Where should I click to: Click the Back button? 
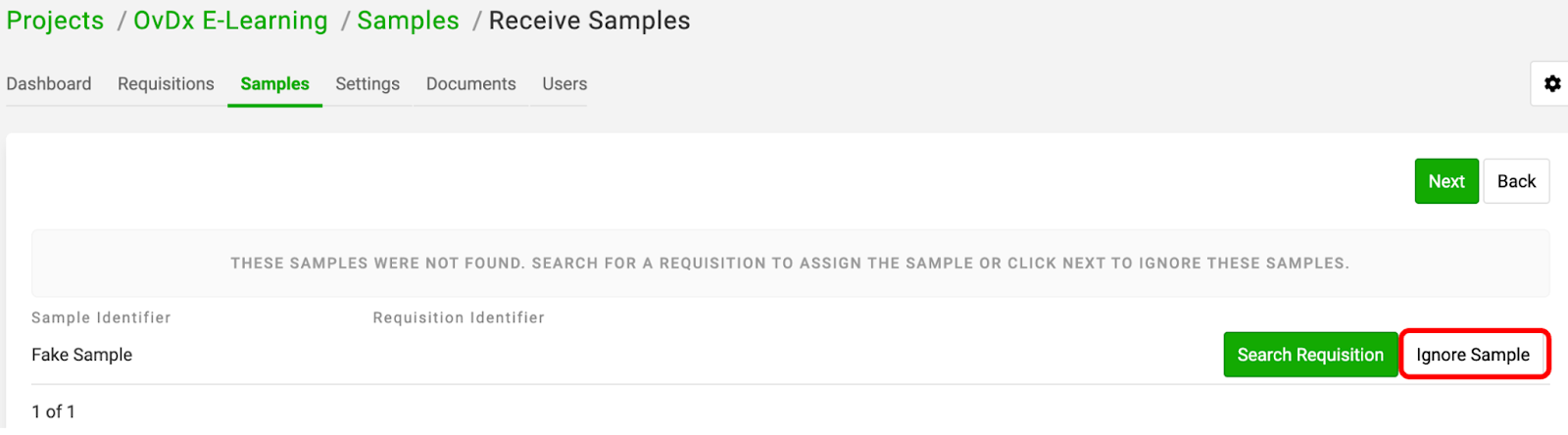[1516, 181]
